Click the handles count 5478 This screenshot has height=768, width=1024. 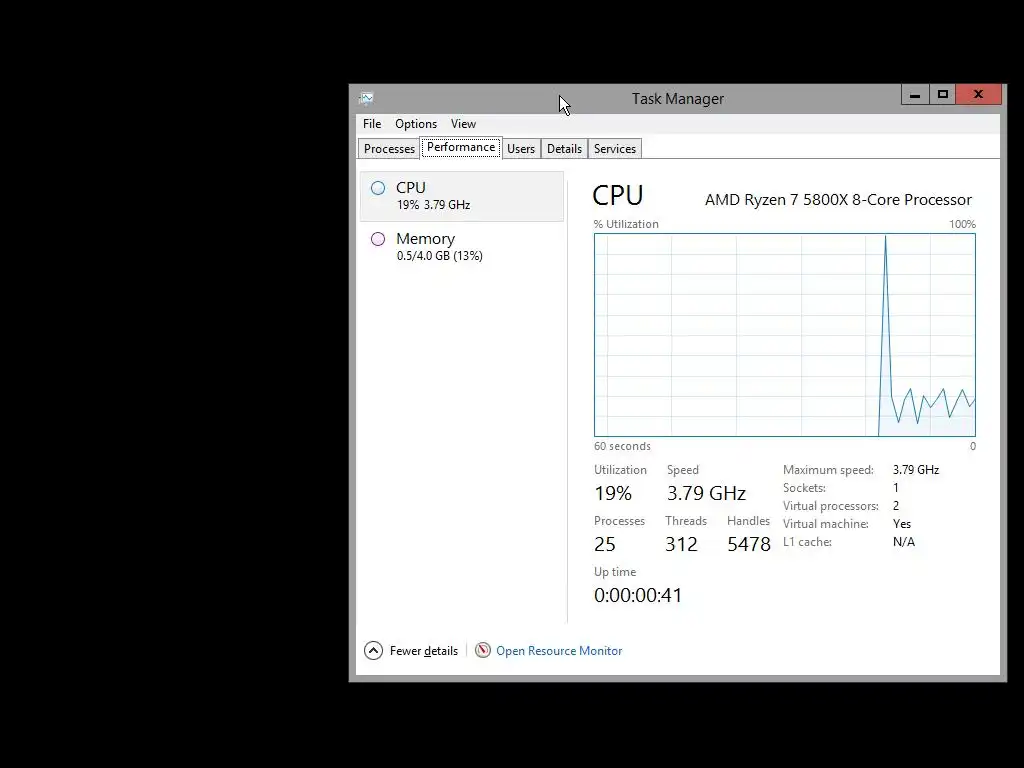click(x=749, y=544)
